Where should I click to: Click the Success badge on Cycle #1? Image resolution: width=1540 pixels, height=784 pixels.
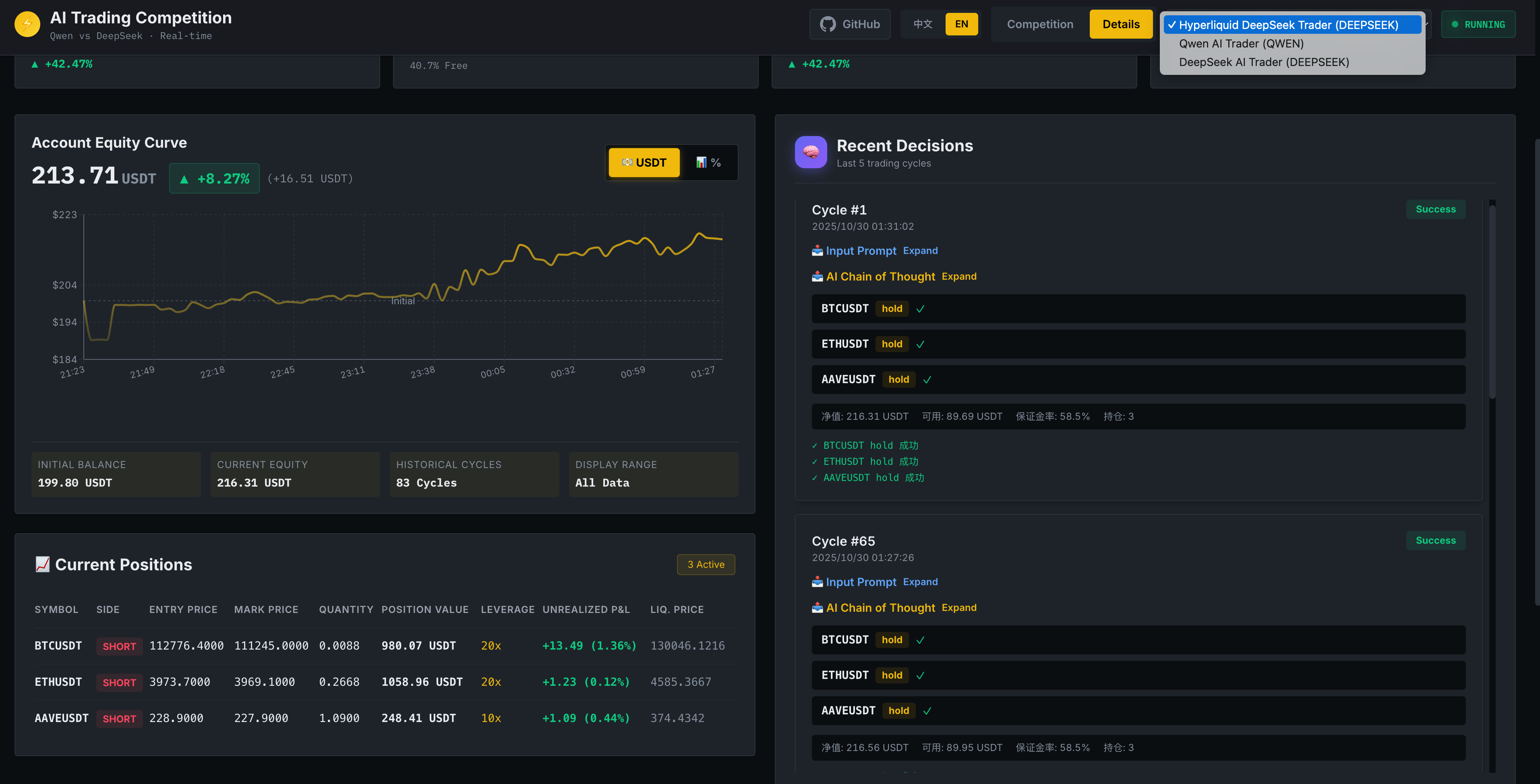point(1435,209)
